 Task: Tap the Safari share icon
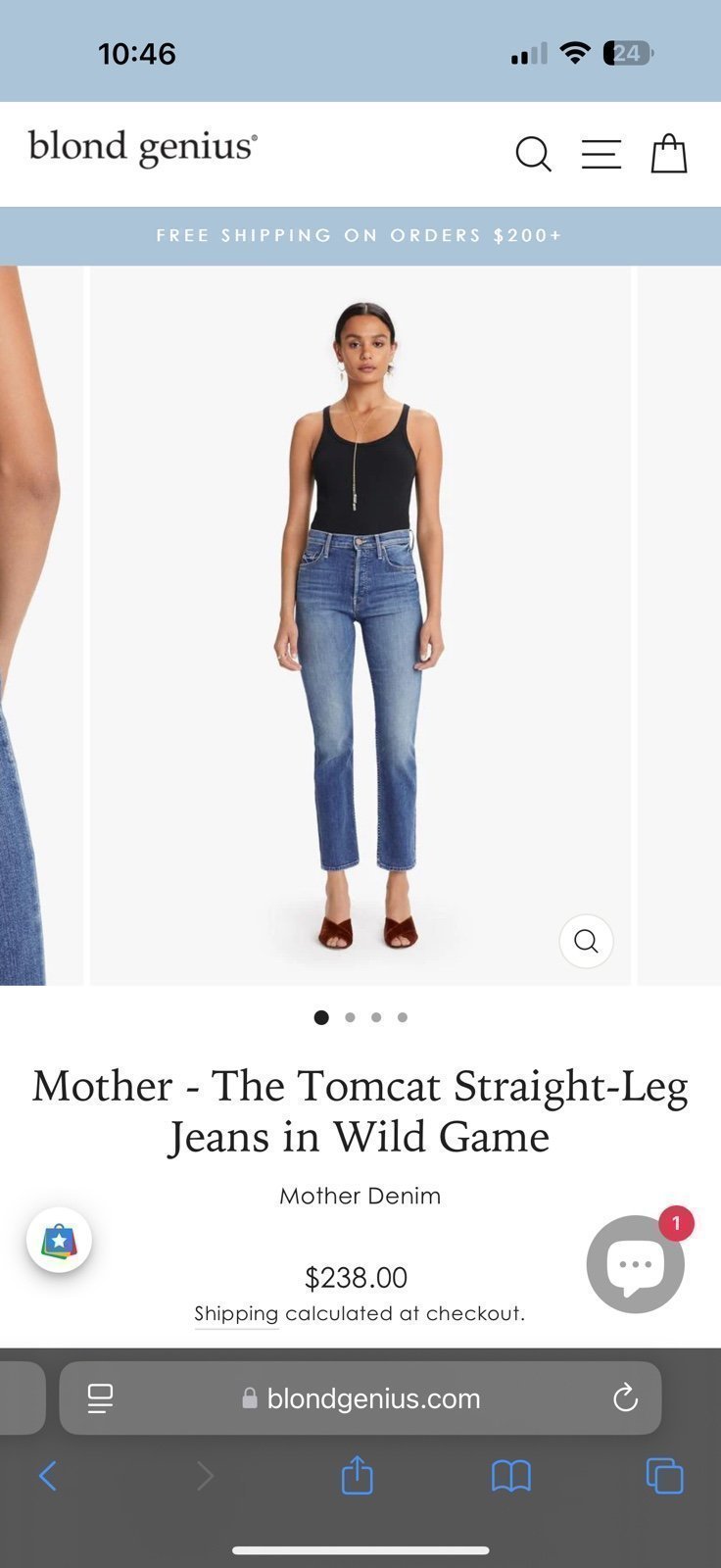358,1475
